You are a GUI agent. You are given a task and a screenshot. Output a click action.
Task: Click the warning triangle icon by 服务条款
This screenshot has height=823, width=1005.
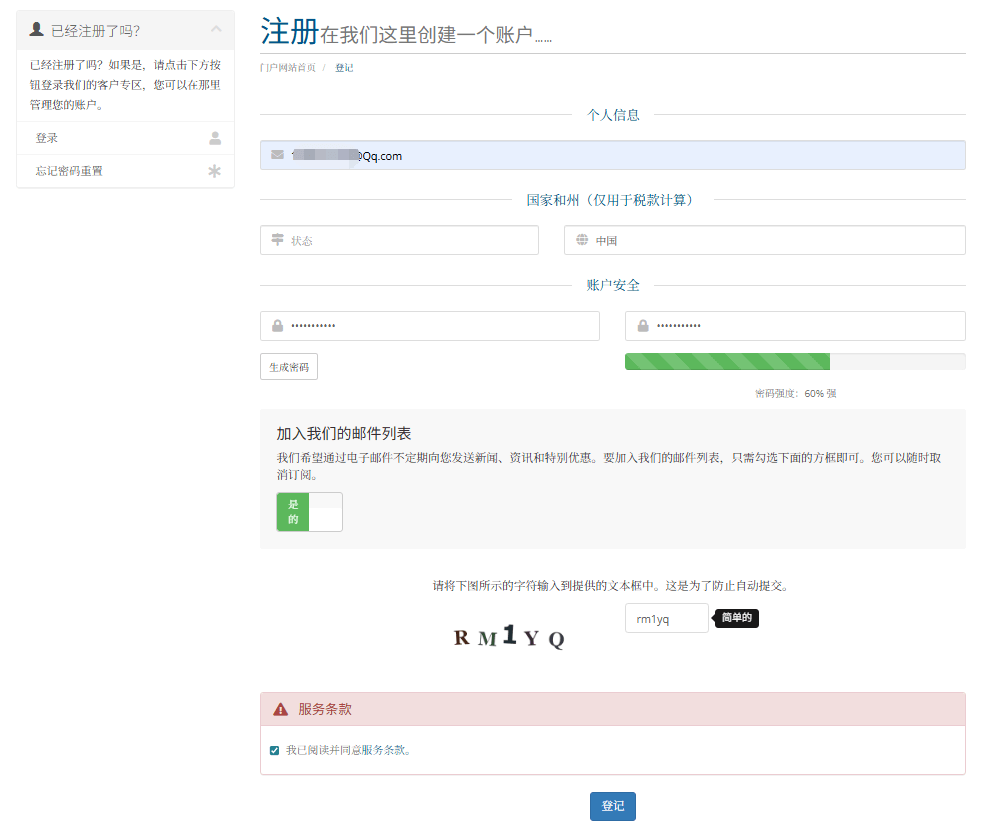[x=281, y=709]
